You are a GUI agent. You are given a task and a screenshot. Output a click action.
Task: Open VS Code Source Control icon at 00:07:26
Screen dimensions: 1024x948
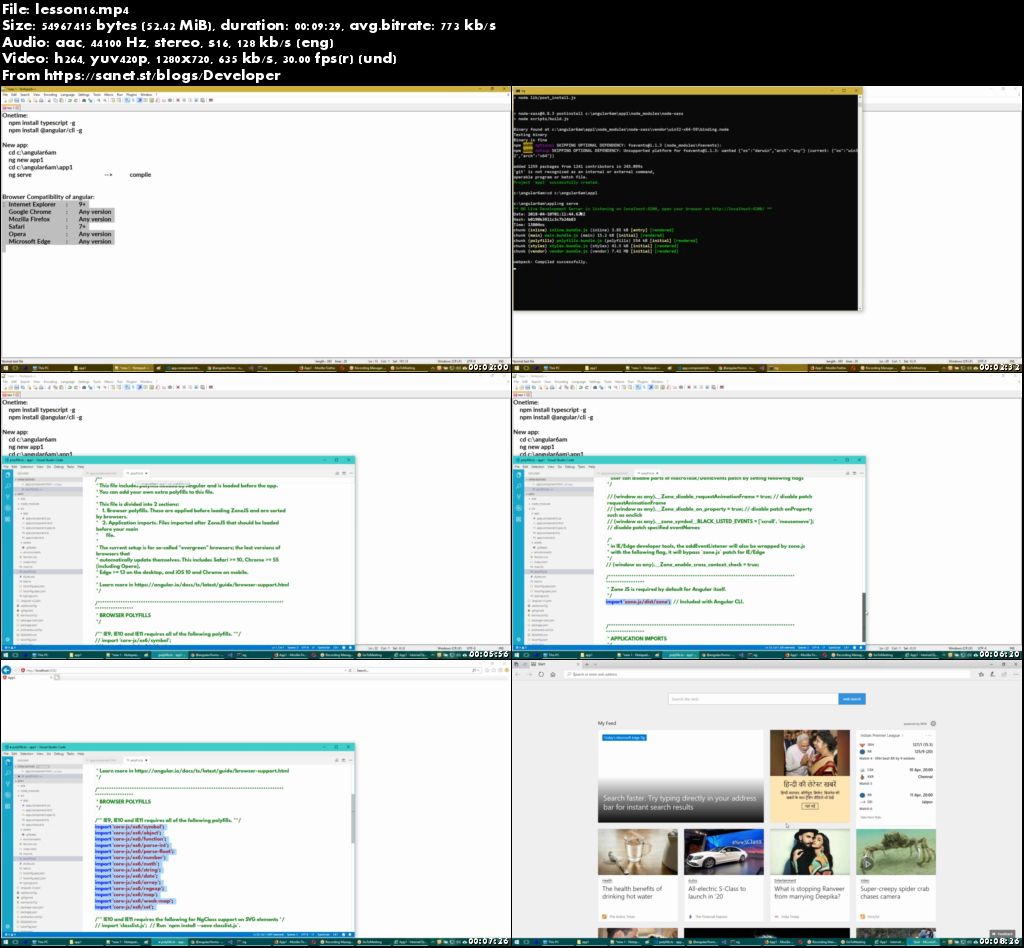pyautogui.click(x=7, y=784)
